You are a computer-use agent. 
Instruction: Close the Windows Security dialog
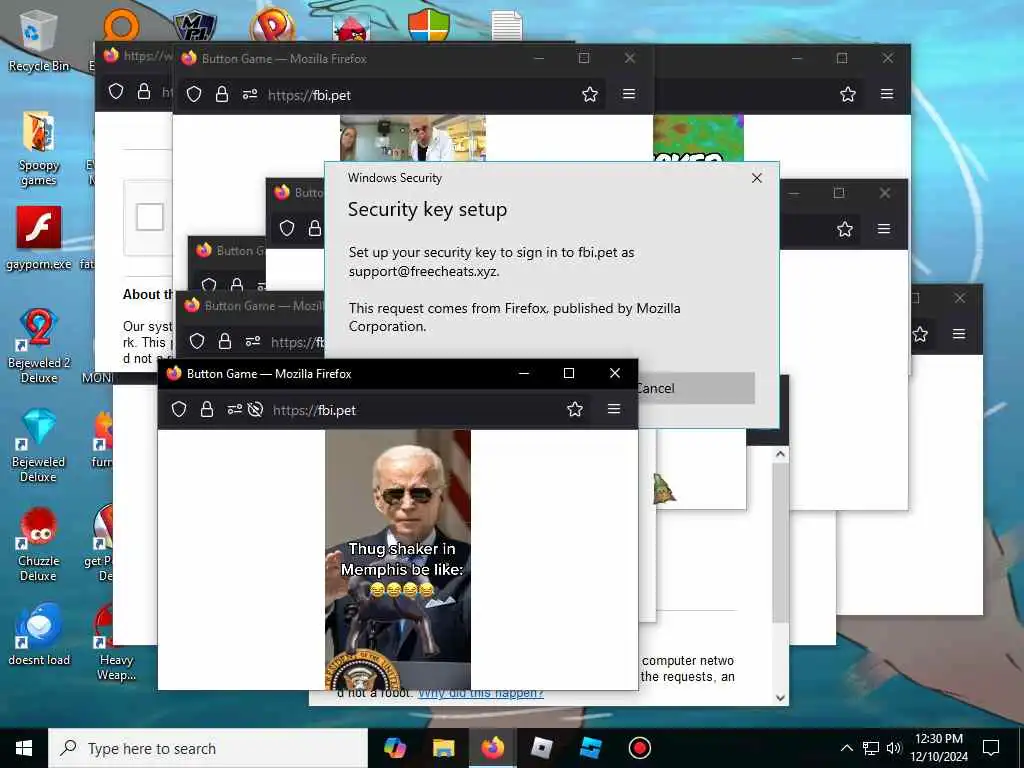tap(756, 178)
